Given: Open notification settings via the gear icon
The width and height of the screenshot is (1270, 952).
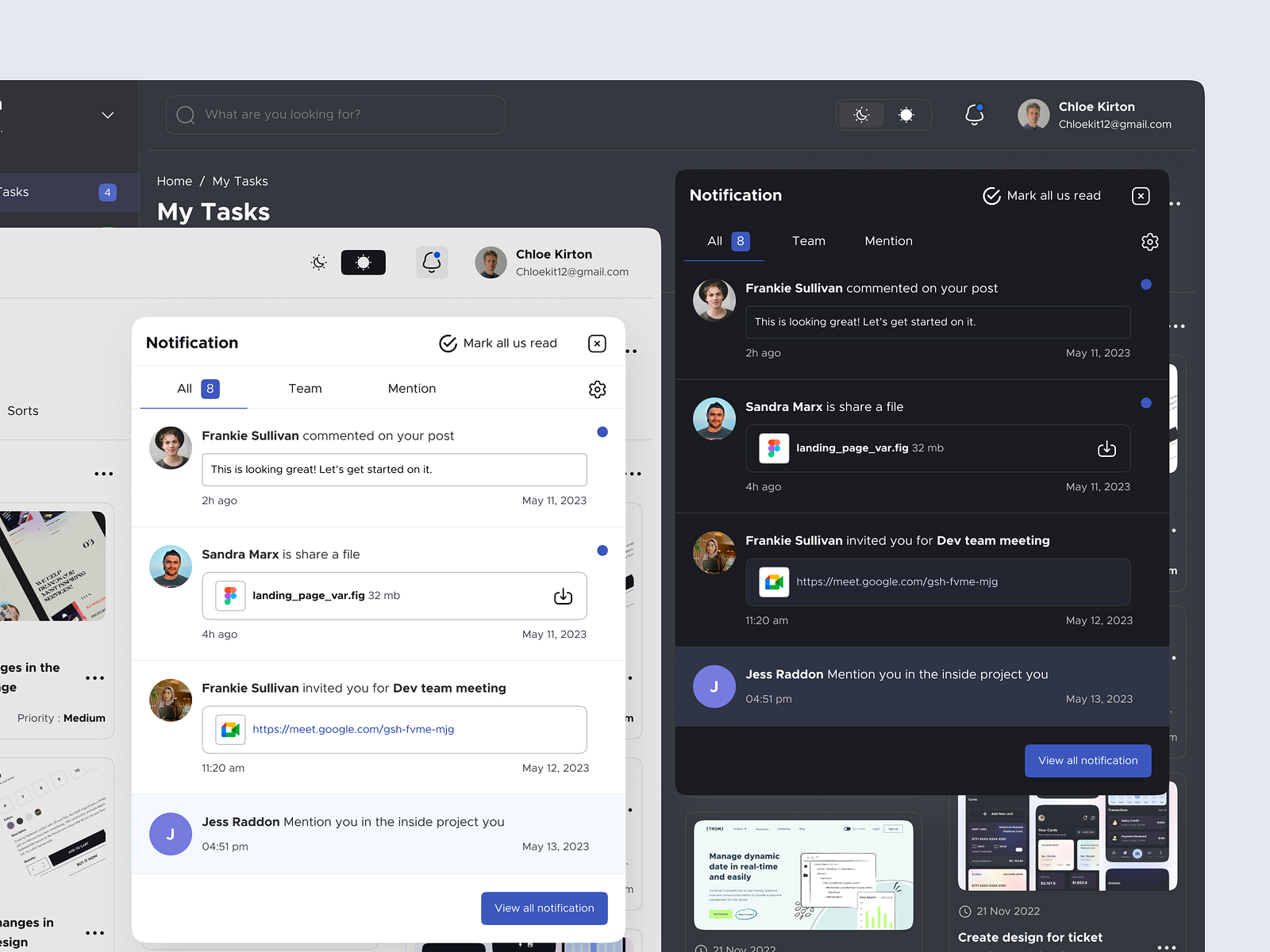Looking at the screenshot, I should (597, 389).
